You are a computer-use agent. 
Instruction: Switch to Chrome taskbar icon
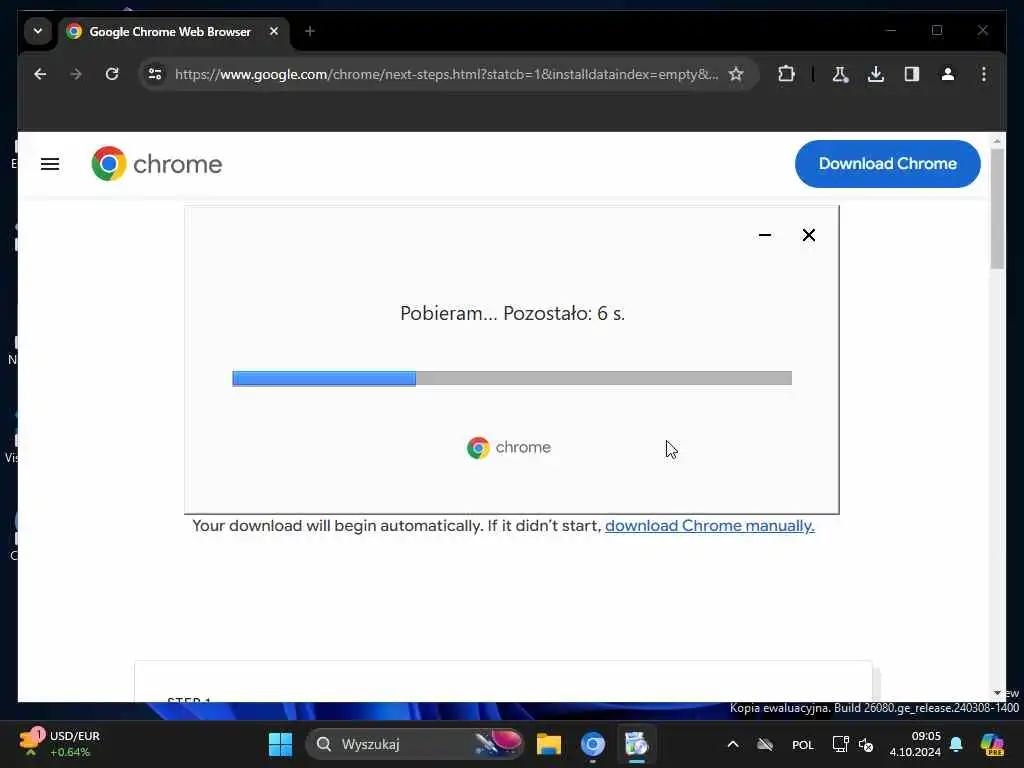[593, 744]
